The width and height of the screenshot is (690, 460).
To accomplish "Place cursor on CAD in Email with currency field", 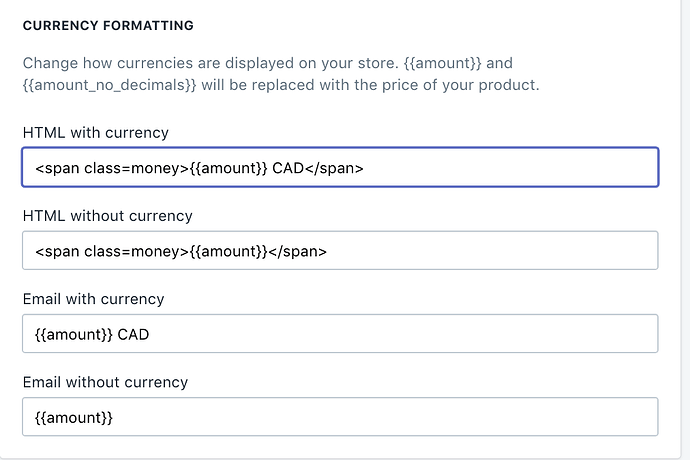I will (x=133, y=335).
